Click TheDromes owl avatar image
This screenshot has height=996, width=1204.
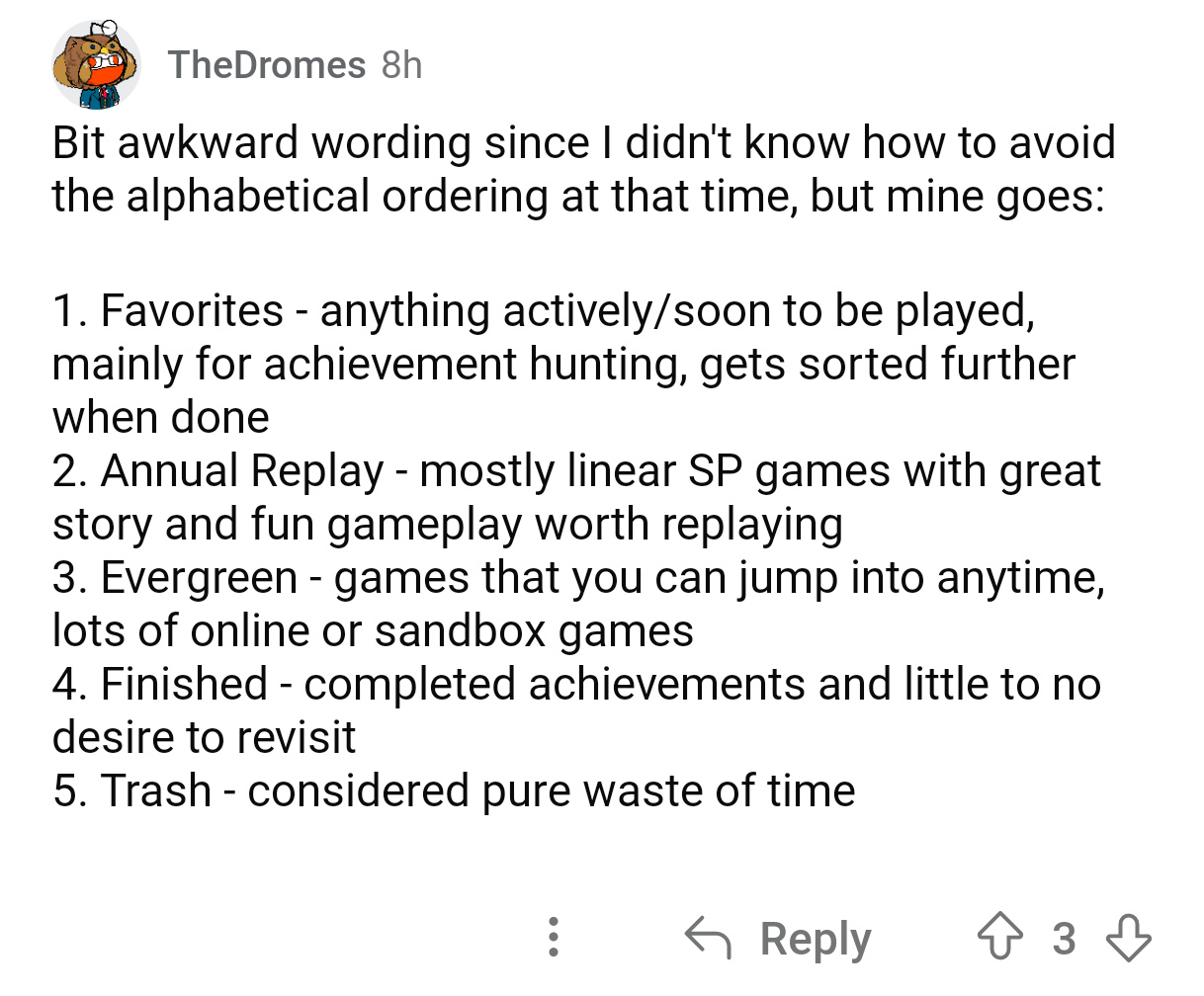point(95,65)
